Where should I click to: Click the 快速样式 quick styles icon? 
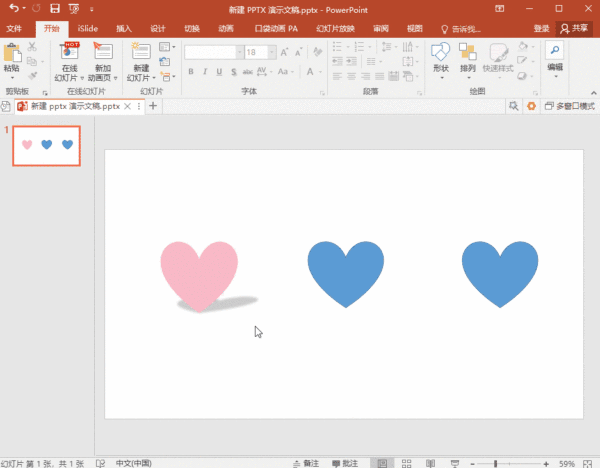tap(498, 52)
